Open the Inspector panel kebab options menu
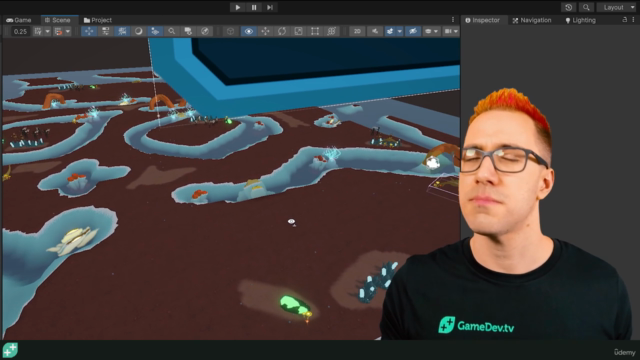This screenshot has height=360, width=640. point(633,20)
